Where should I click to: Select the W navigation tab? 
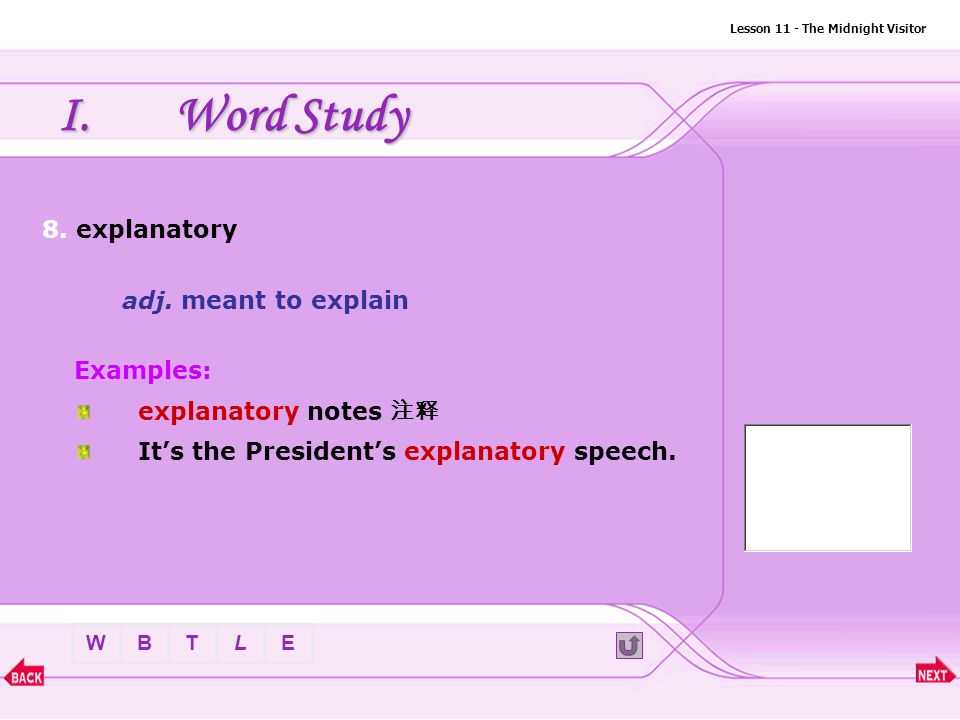click(x=96, y=643)
